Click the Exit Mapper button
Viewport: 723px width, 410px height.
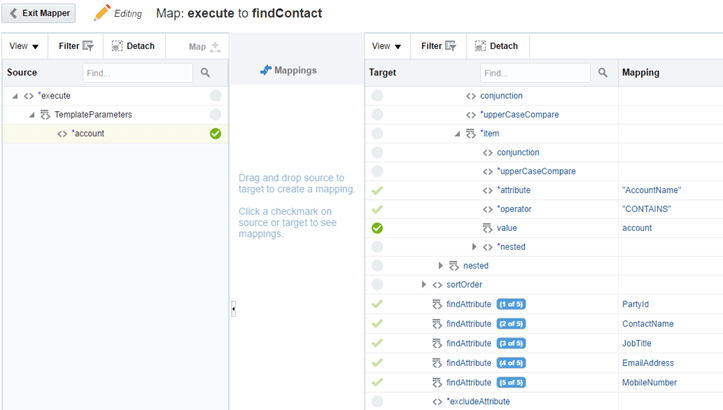pyautogui.click(x=42, y=13)
